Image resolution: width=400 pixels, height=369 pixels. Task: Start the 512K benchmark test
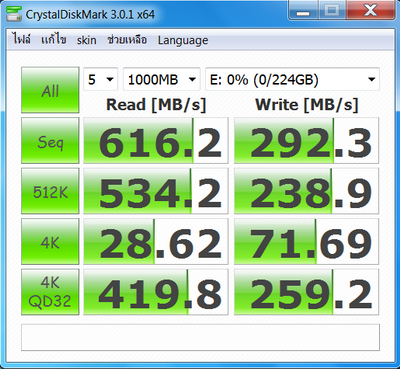50,191
